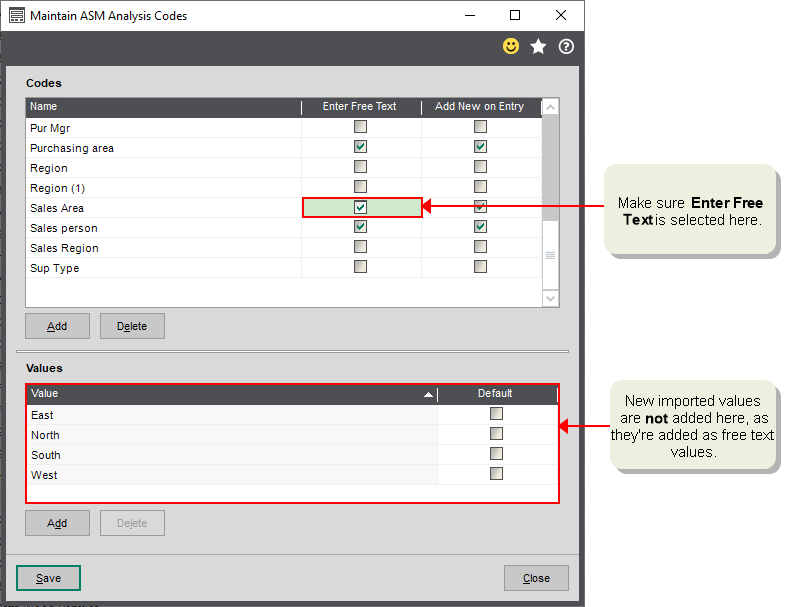Set East as the default value
The height and width of the screenshot is (607, 793).
point(496,414)
